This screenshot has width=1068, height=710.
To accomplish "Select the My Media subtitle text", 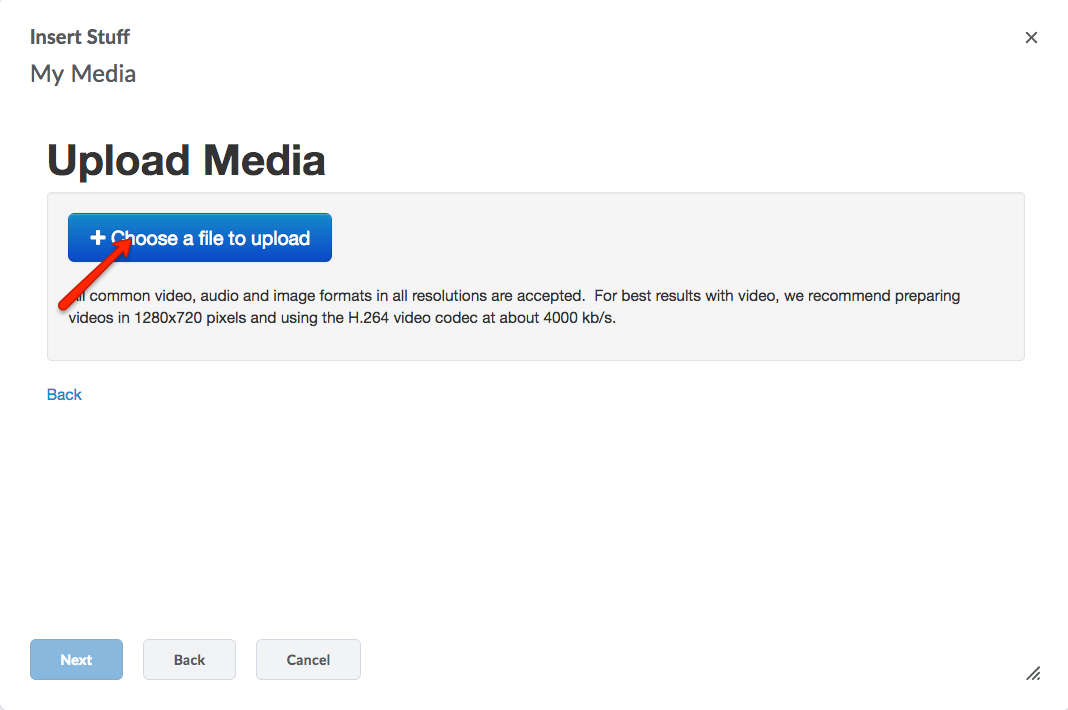I will click(x=83, y=74).
